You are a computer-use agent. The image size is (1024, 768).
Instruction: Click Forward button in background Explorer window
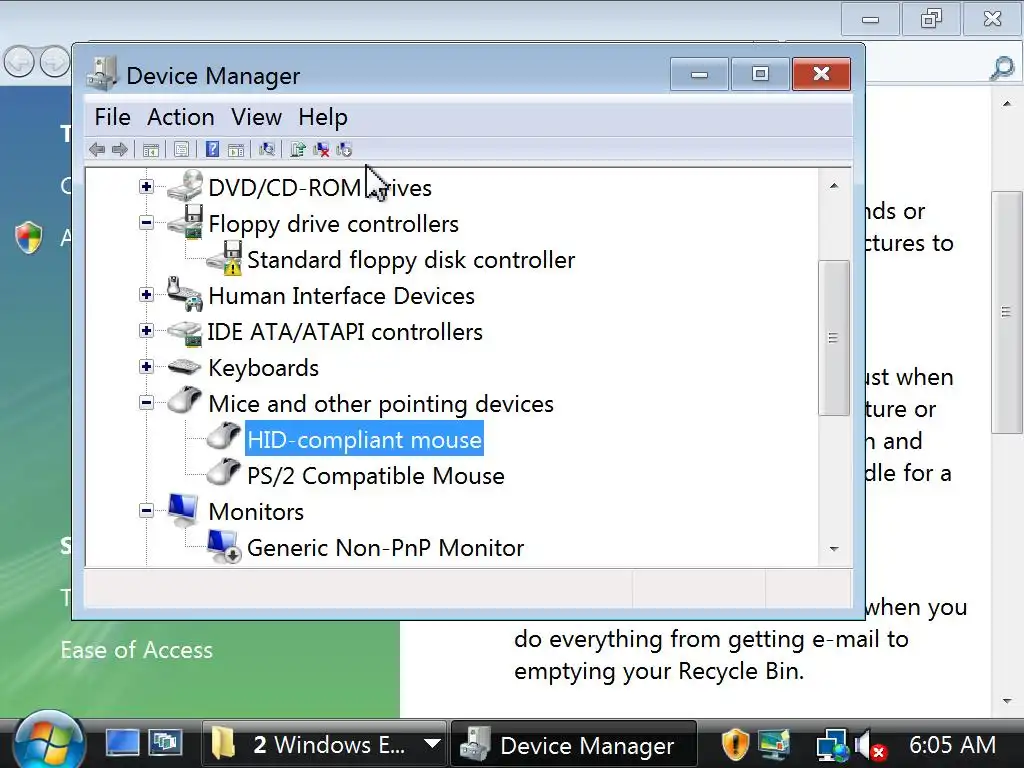(x=55, y=63)
